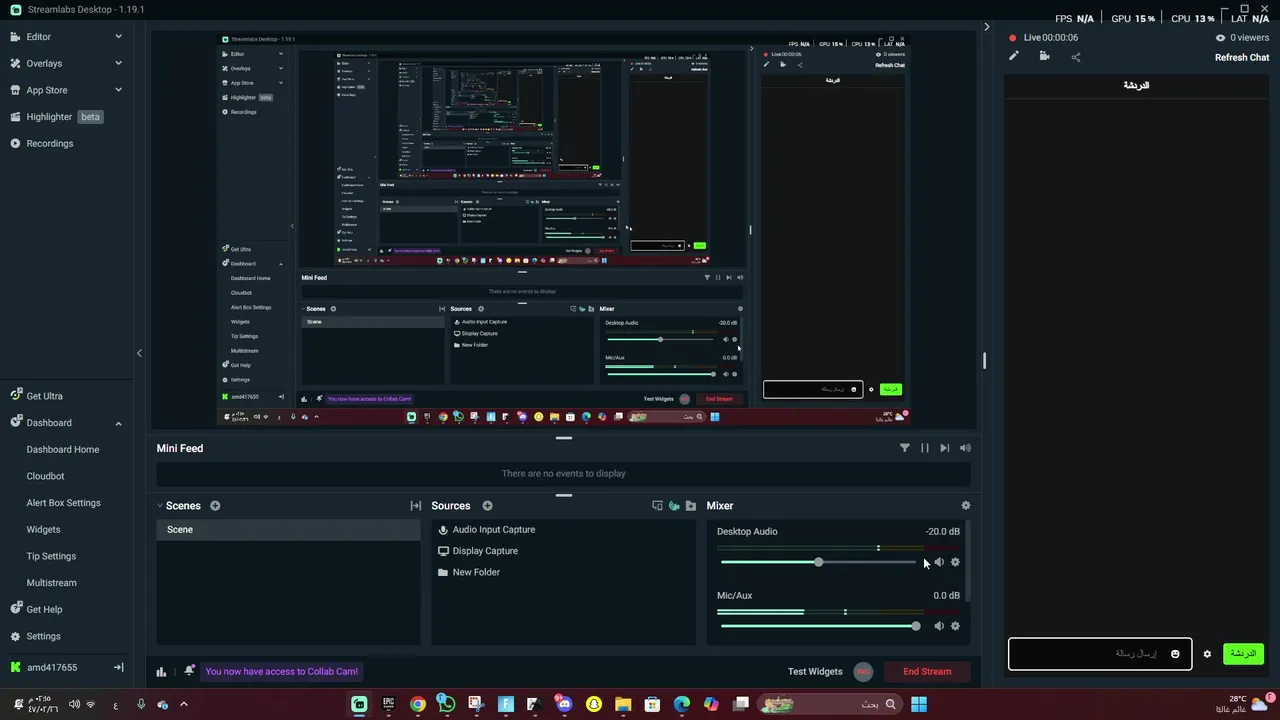
Task: Open Mixer advanced audio settings gear
Action: pos(965,506)
